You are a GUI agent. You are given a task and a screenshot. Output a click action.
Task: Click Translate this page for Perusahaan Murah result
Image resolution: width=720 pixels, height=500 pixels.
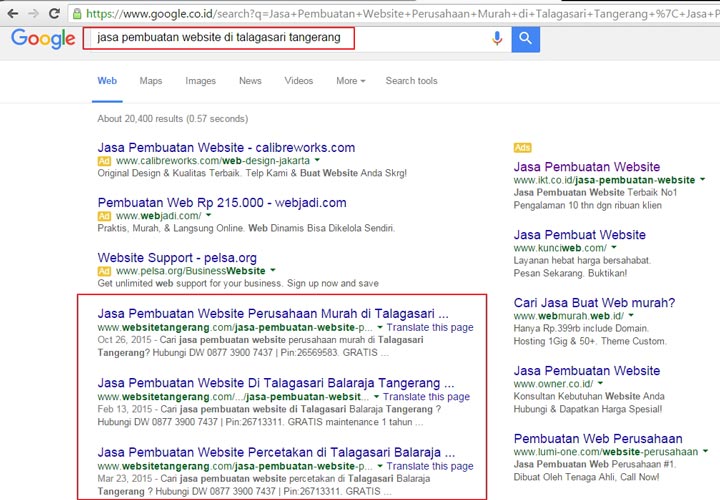(430, 327)
